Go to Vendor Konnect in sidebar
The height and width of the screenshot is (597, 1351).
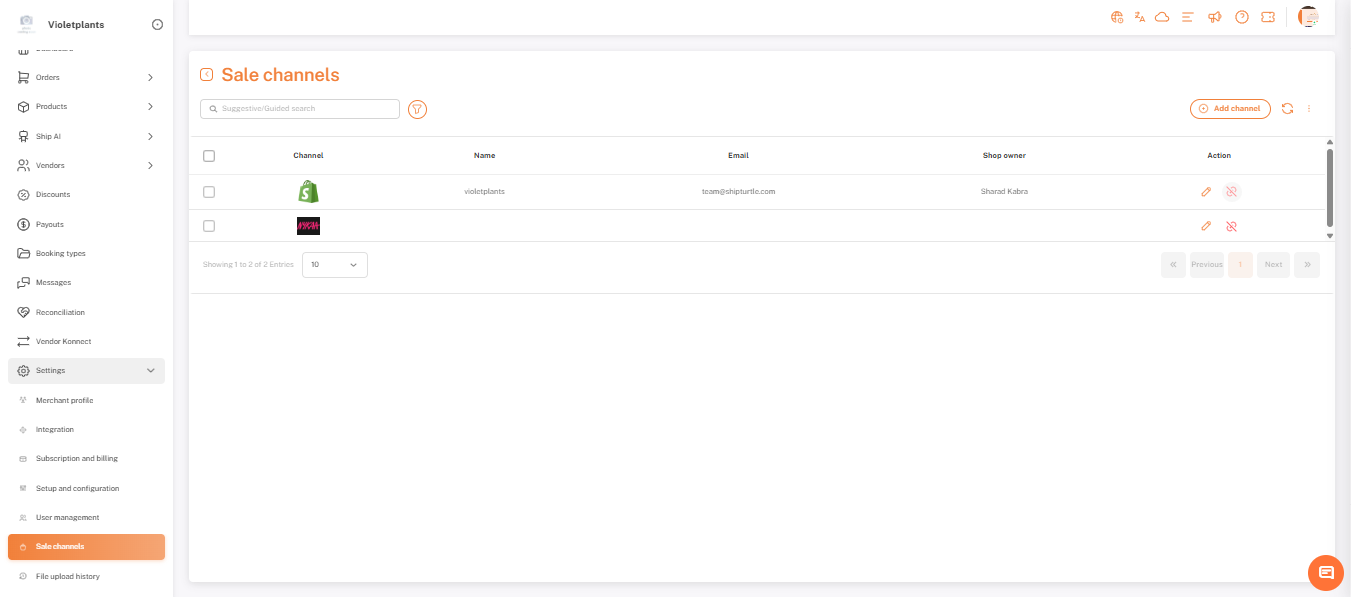pyautogui.click(x=63, y=342)
